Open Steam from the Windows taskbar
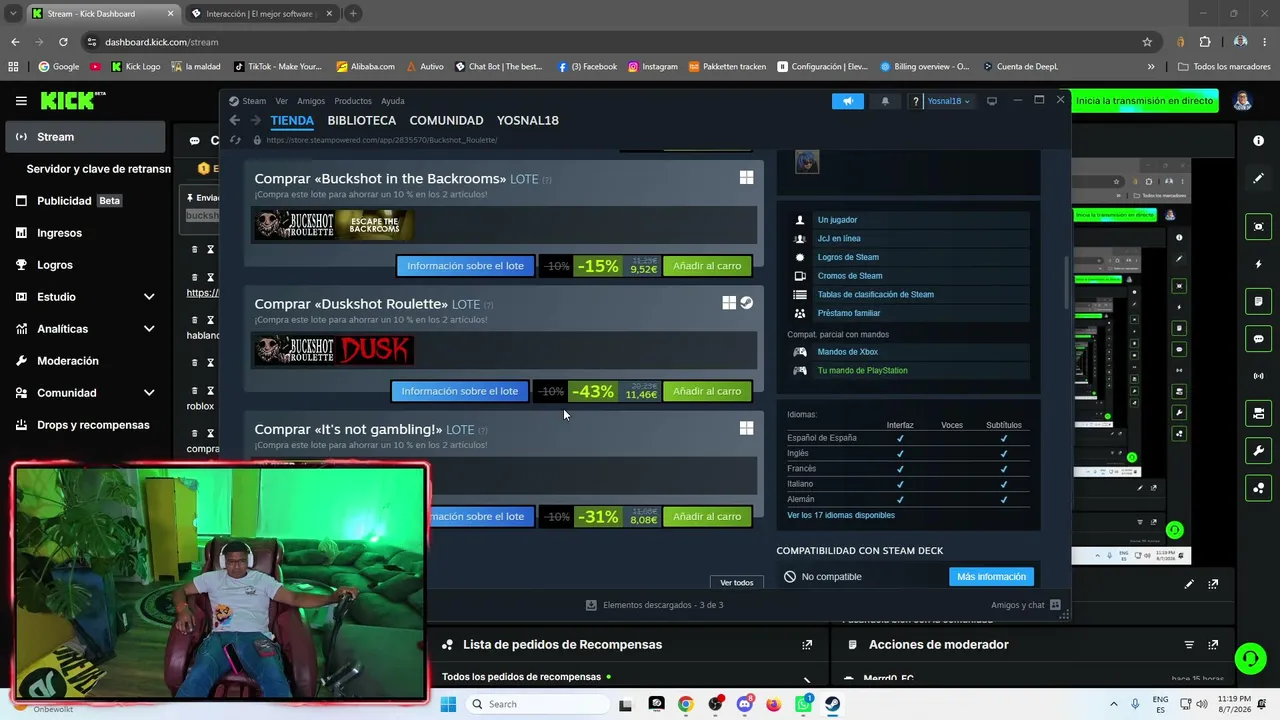1280x720 pixels. [832, 704]
